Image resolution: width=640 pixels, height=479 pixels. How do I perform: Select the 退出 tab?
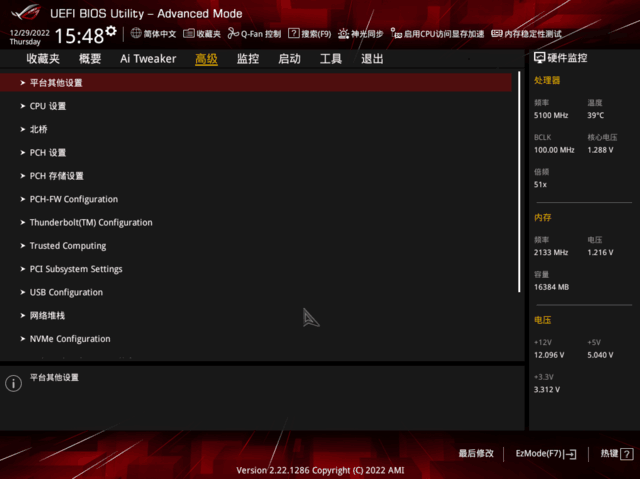coord(372,59)
